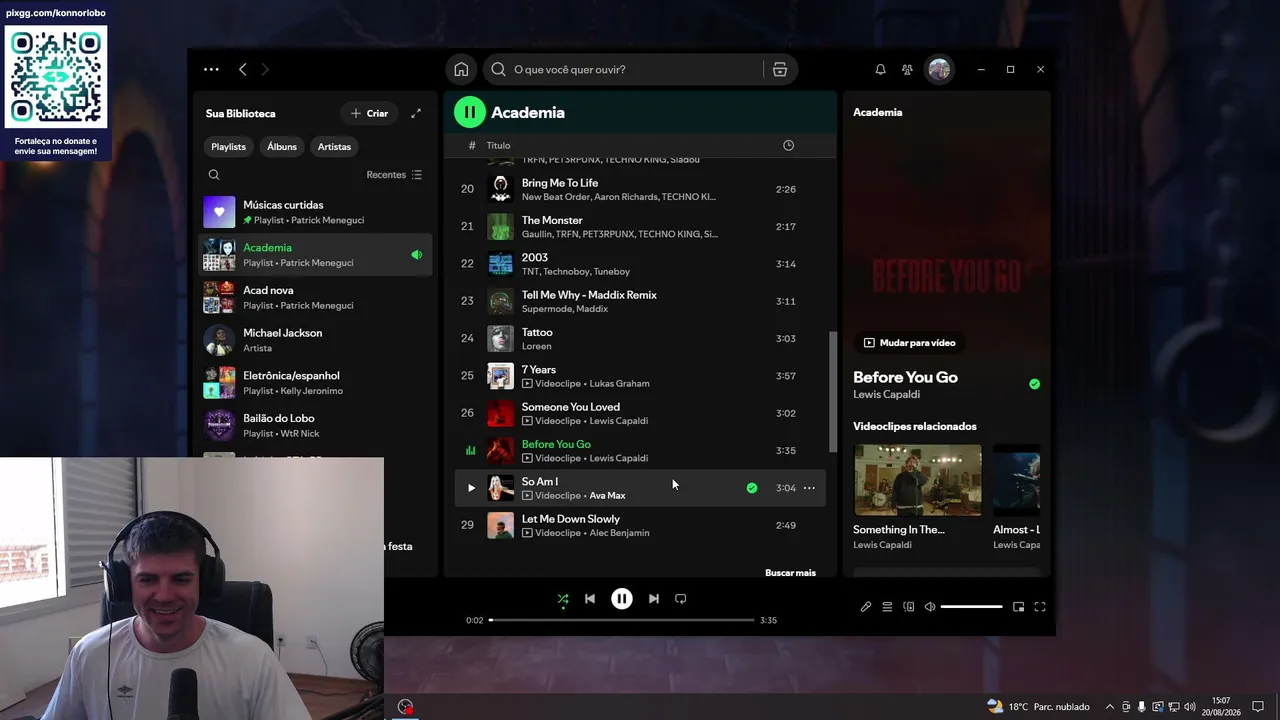Search within the library
The height and width of the screenshot is (720, 1280).
tap(214, 175)
